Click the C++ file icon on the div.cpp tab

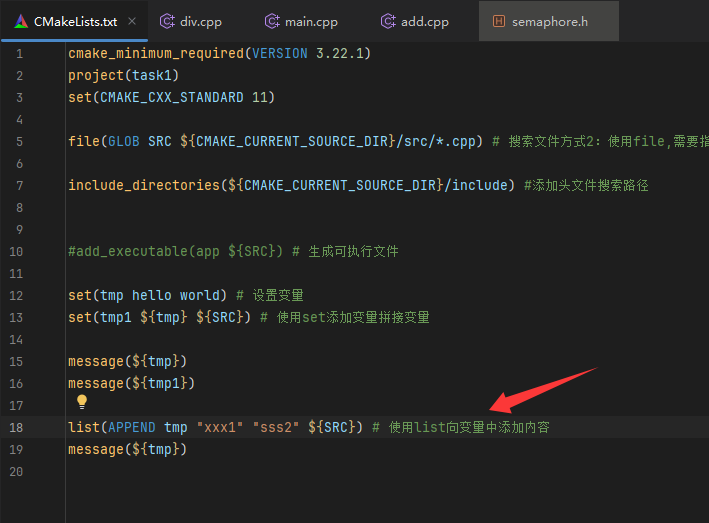coord(166,21)
